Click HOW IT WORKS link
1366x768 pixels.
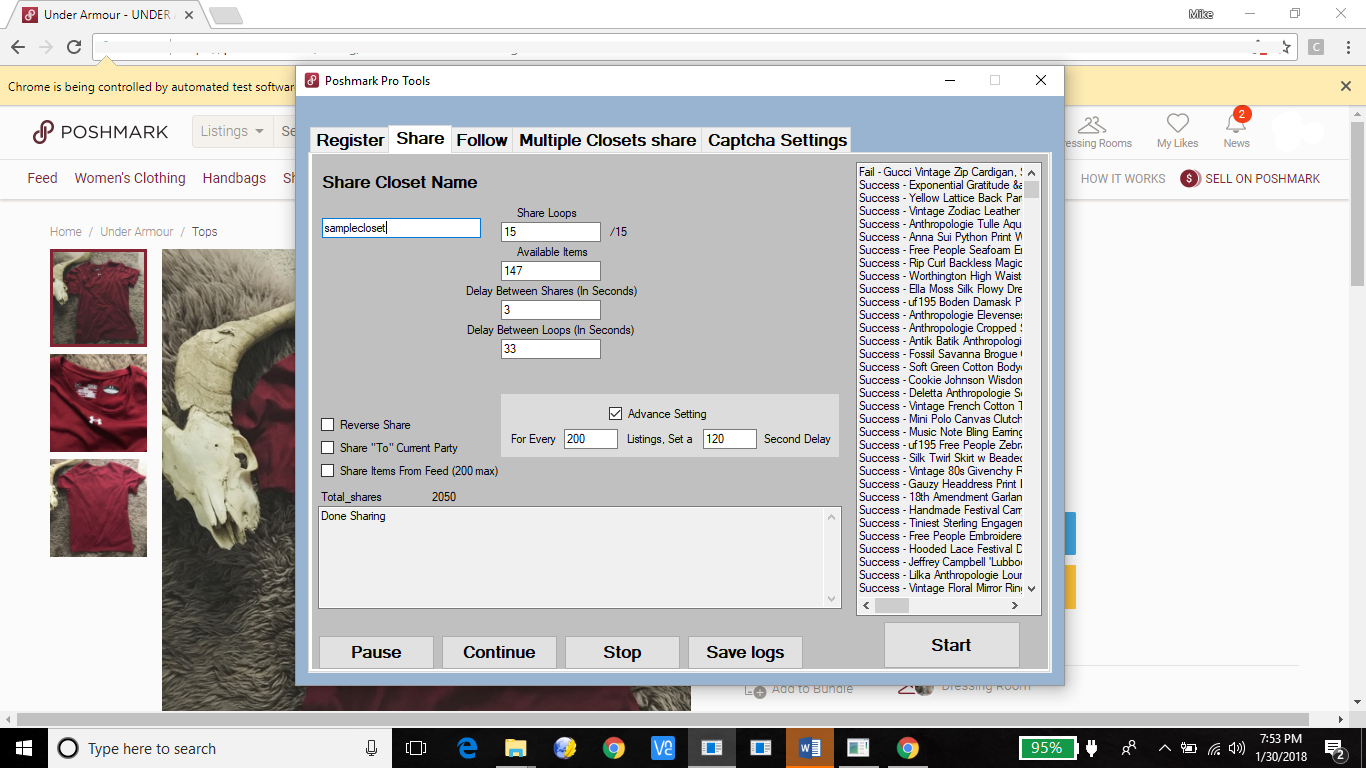[x=1123, y=178]
